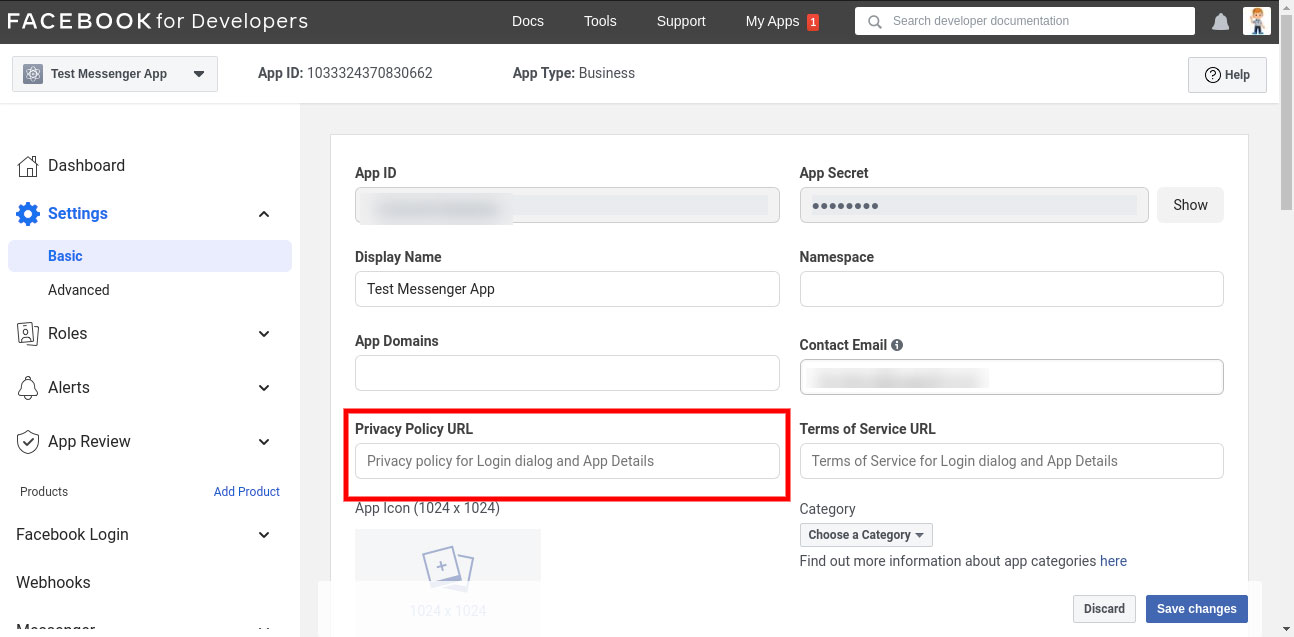Image resolution: width=1294 pixels, height=637 pixels.
Task: Click the masked App Secret field
Action: [x=975, y=205]
